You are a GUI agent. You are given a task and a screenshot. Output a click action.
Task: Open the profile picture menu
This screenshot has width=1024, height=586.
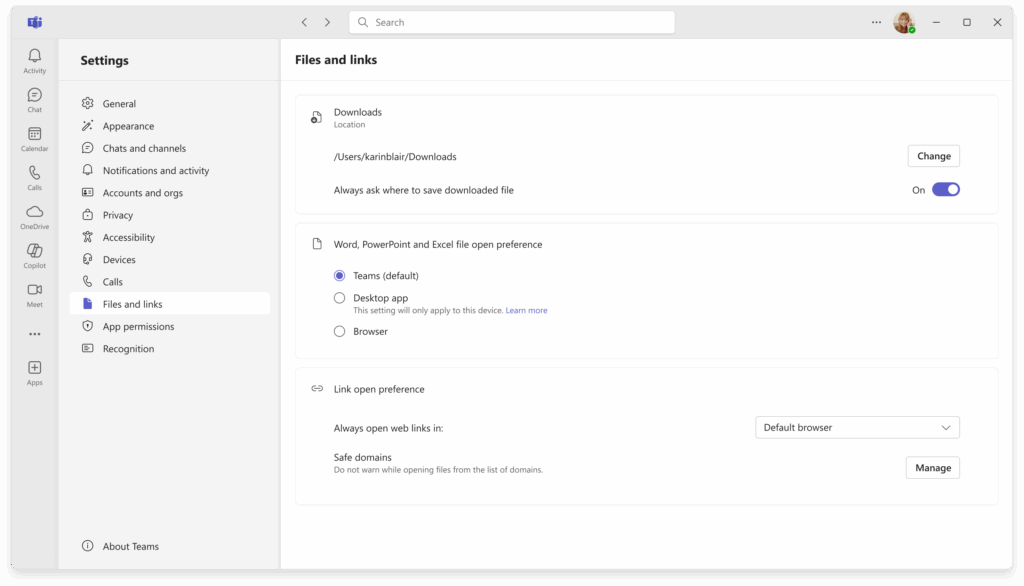tap(904, 22)
